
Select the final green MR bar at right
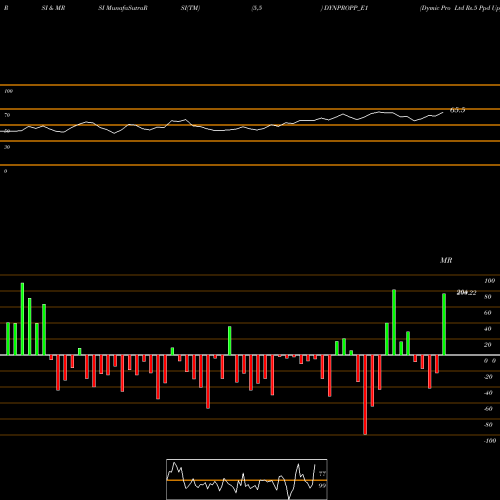tap(444, 324)
